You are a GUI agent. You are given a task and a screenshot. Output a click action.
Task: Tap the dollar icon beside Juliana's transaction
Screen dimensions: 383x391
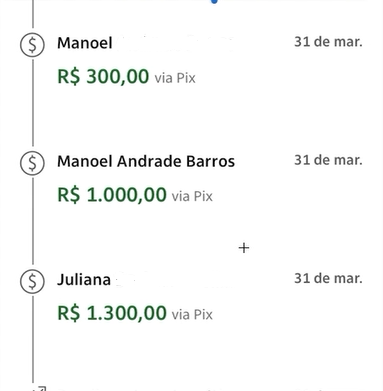tap(32, 281)
